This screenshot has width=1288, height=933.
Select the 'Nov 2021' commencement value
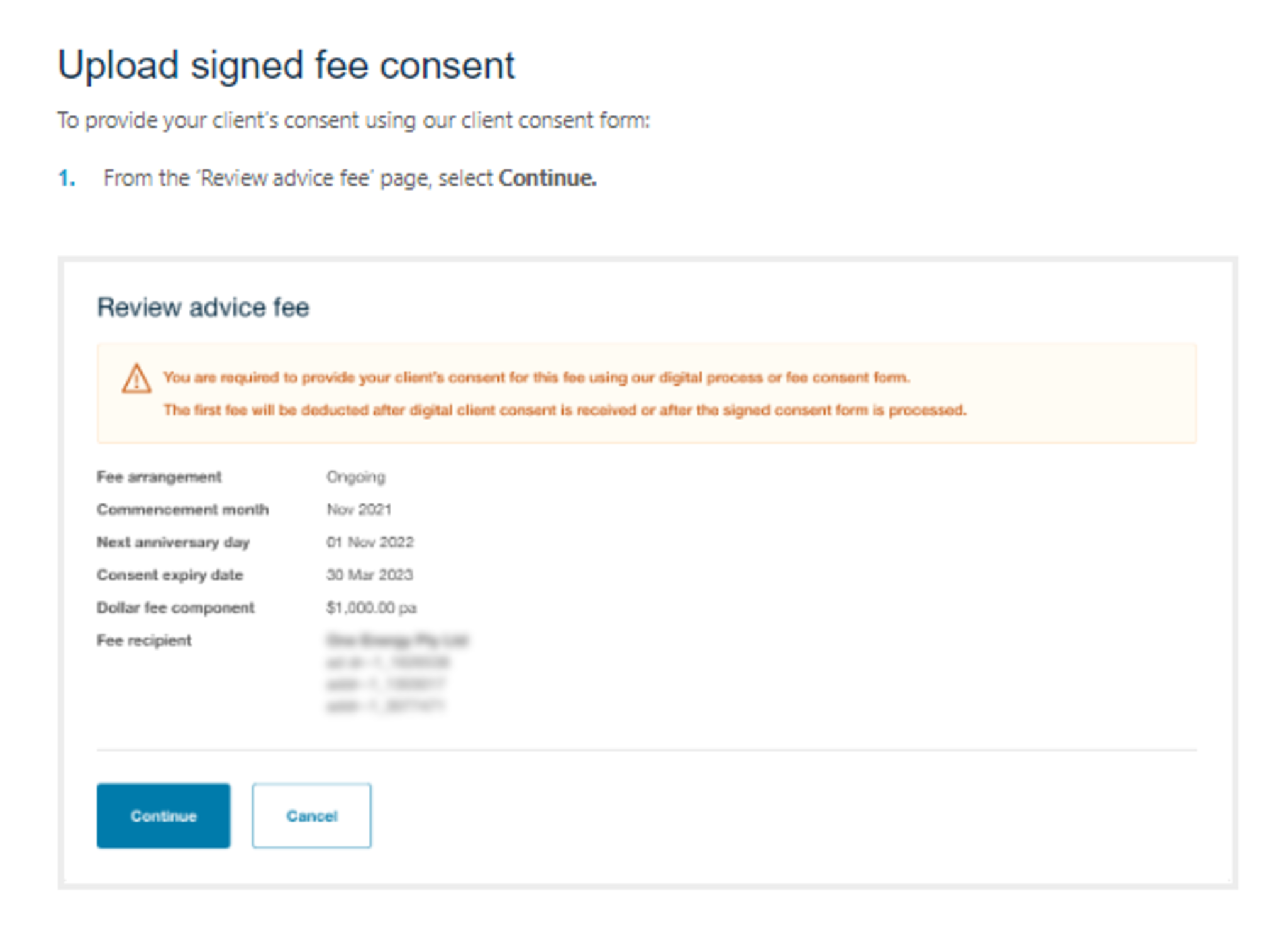coord(358,510)
